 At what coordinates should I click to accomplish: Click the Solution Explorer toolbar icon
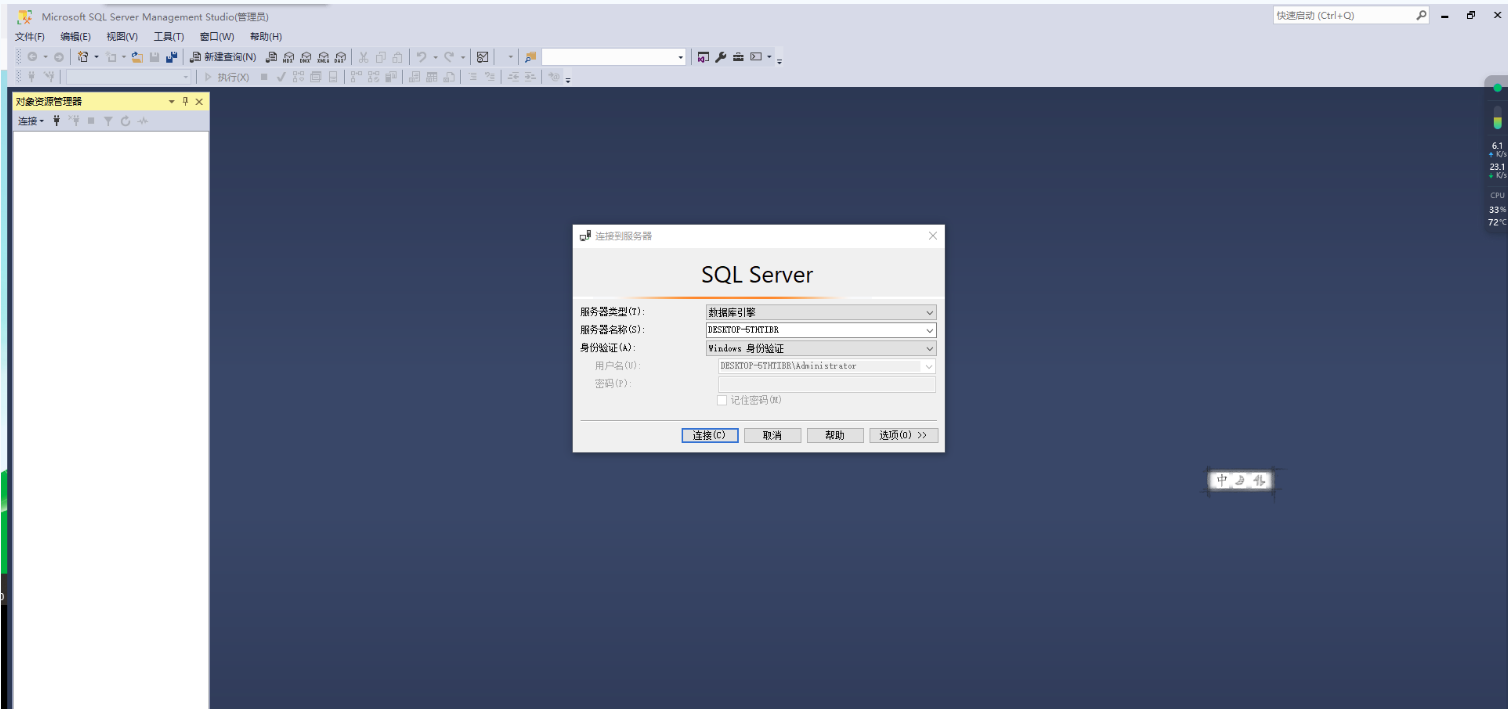[703, 57]
